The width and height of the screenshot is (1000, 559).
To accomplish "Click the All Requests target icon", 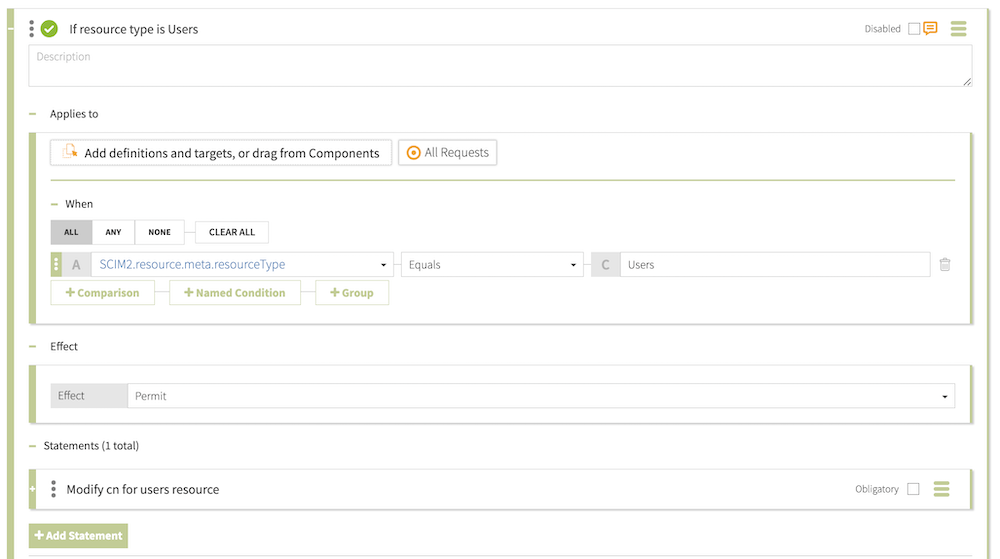I will pos(413,153).
